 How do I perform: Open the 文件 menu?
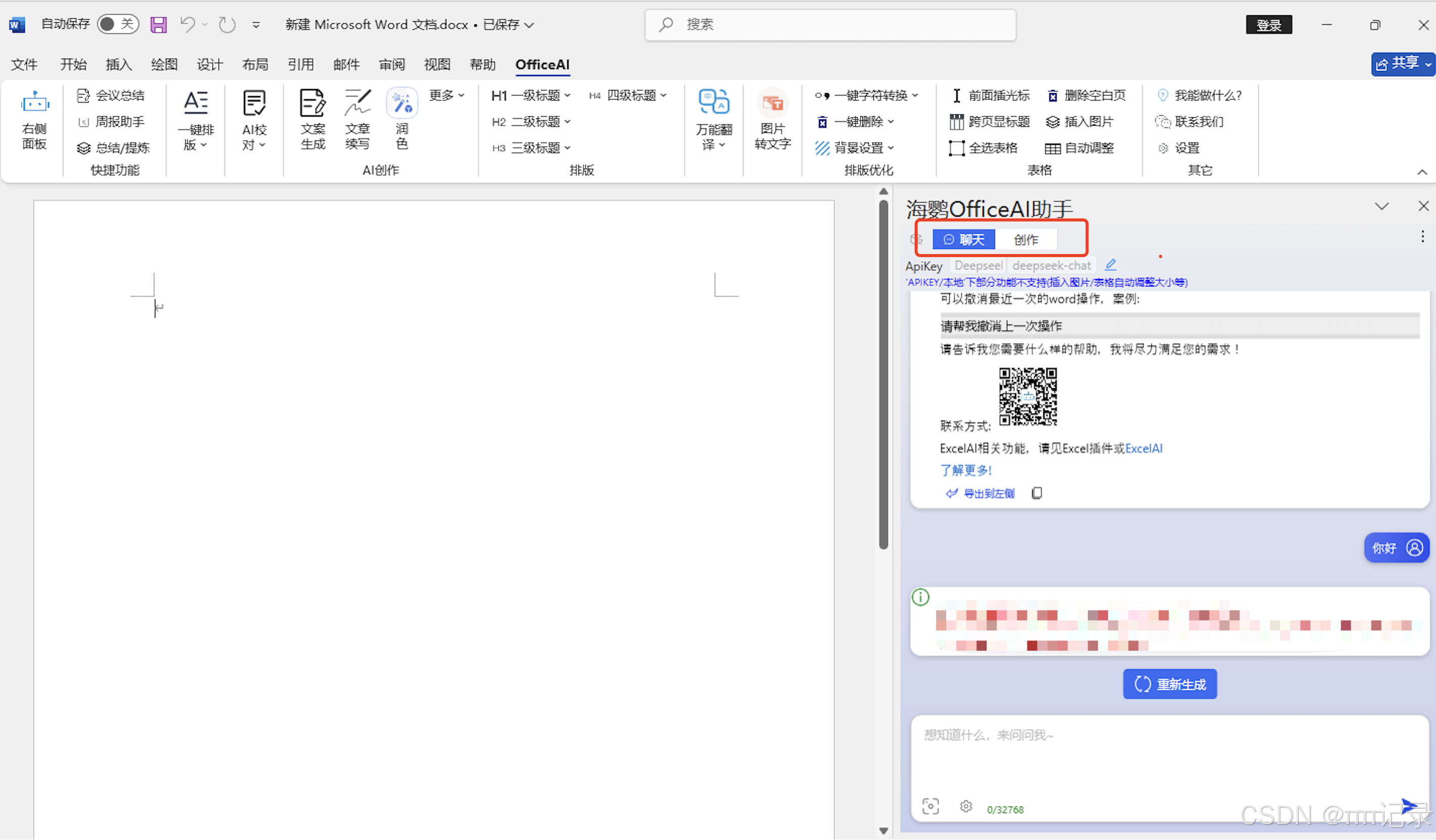[24, 64]
